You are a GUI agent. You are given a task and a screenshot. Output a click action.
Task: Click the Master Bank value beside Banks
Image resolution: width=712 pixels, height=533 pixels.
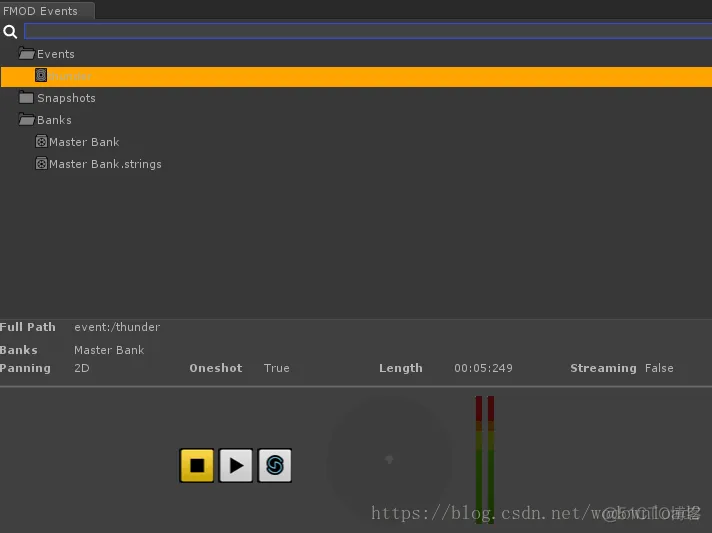pos(109,350)
